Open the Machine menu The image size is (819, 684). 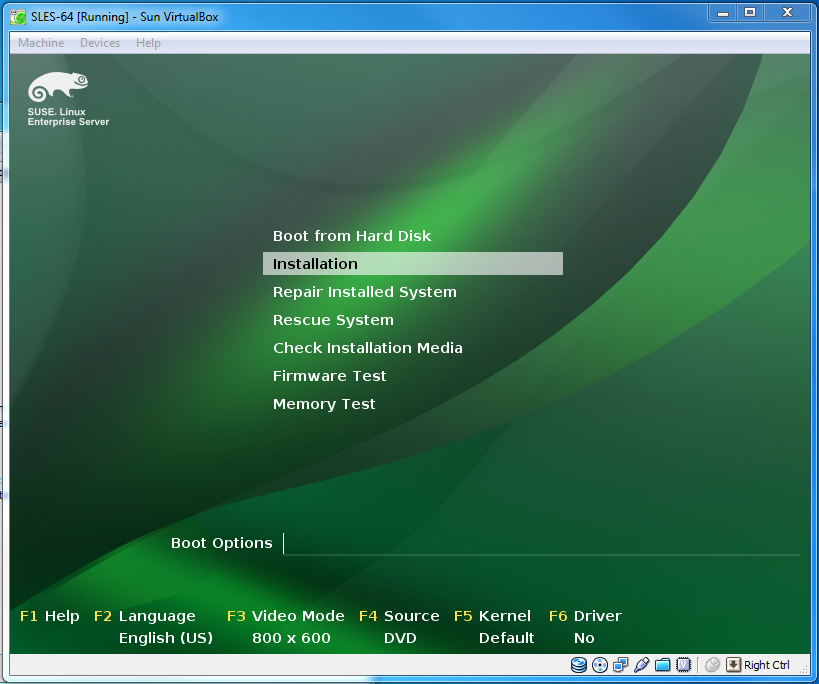pyautogui.click(x=41, y=43)
